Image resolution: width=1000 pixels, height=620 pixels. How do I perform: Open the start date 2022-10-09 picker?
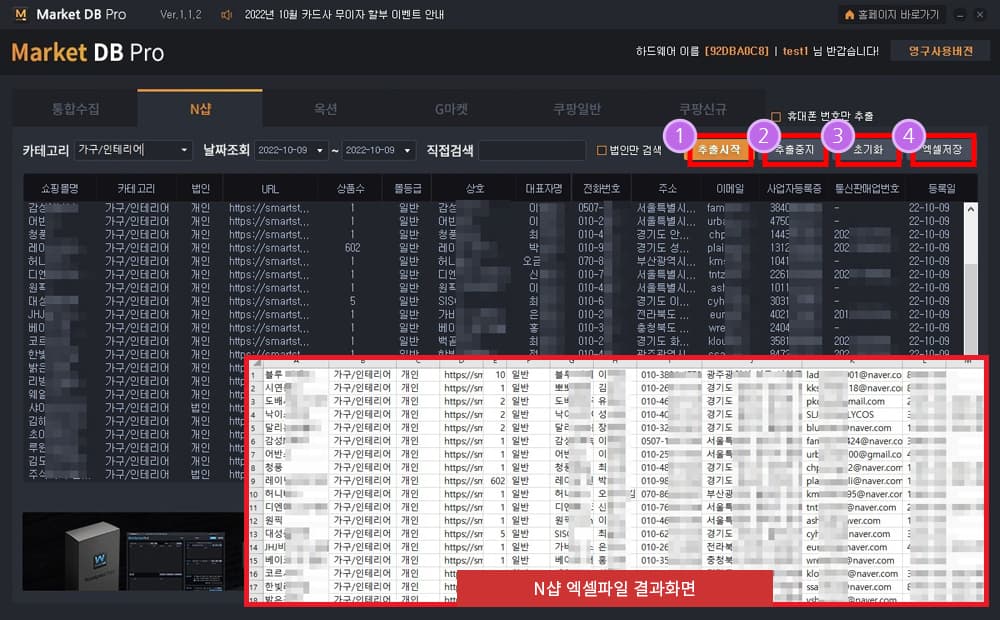[291, 150]
